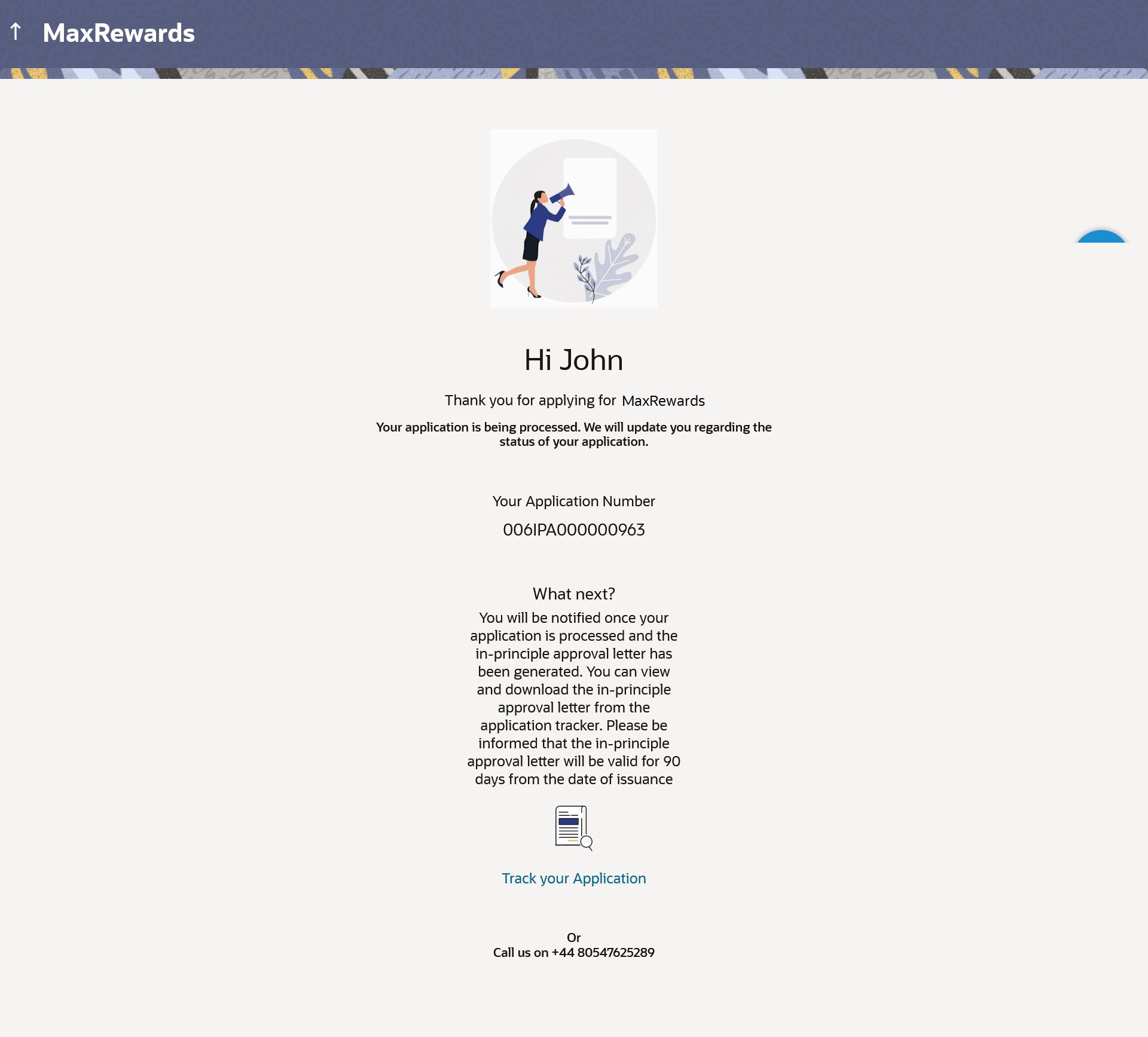Click the Your Application Number label
The height and width of the screenshot is (1037, 1148).
tap(573, 501)
